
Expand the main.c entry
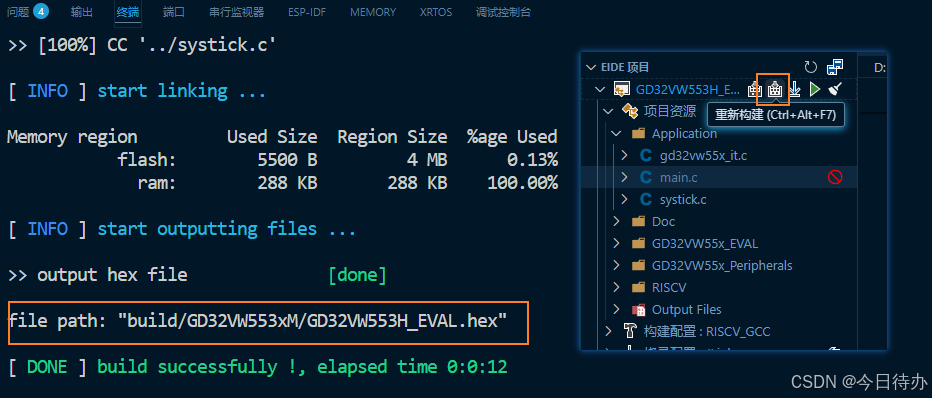click(624, 177)
